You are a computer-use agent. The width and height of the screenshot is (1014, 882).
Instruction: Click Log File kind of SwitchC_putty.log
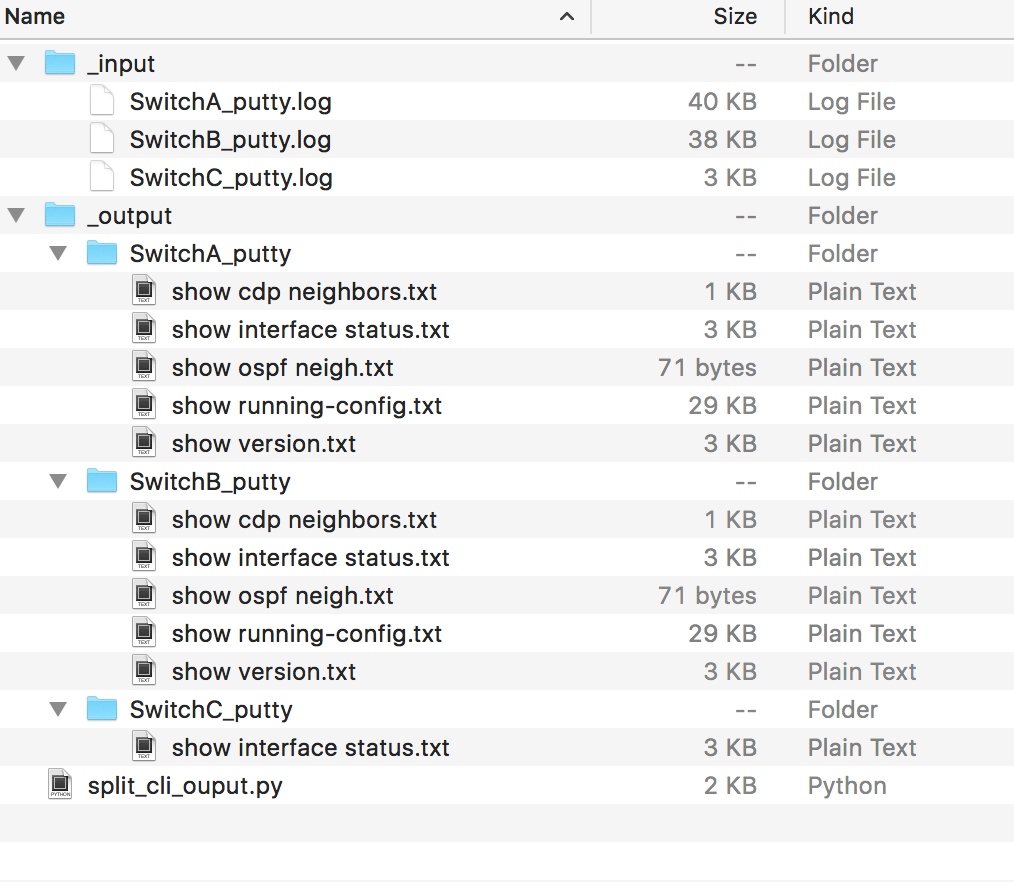click(852, 178)
